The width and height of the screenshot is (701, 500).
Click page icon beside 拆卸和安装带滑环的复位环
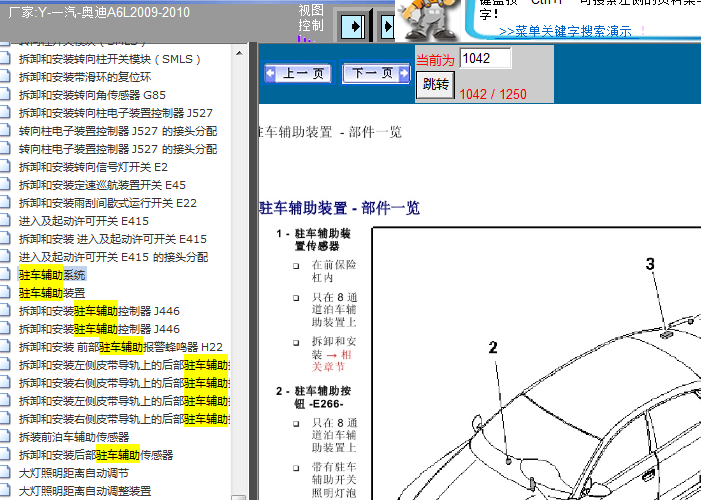point(4,76)
